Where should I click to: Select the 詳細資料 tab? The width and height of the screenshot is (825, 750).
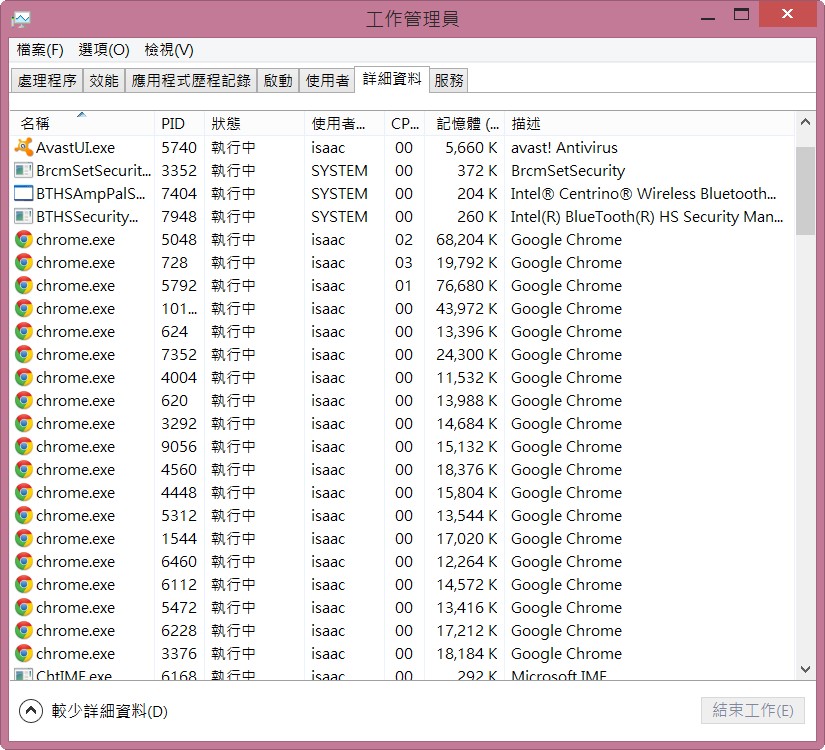(x=392, y=79)
